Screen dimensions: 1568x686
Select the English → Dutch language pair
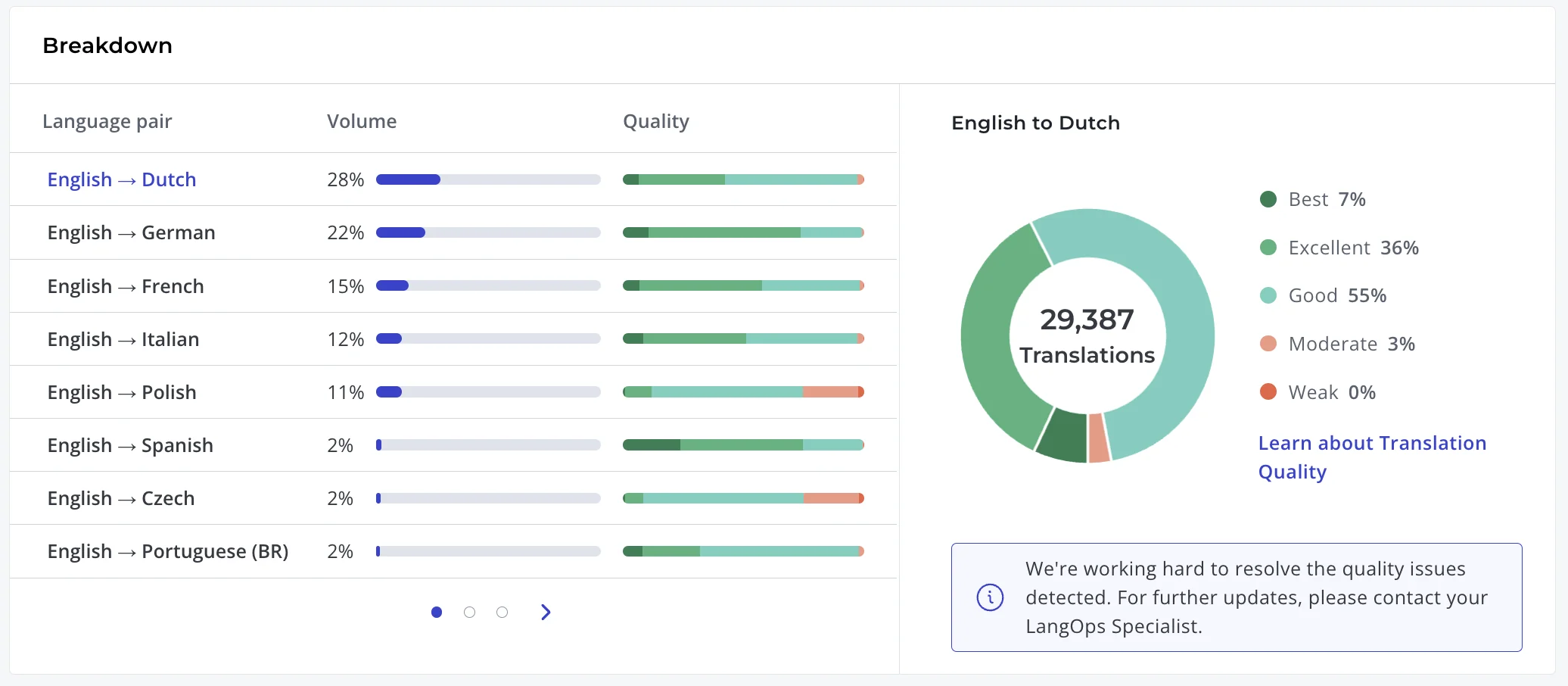pyautogui.click(x=122, y=179)
